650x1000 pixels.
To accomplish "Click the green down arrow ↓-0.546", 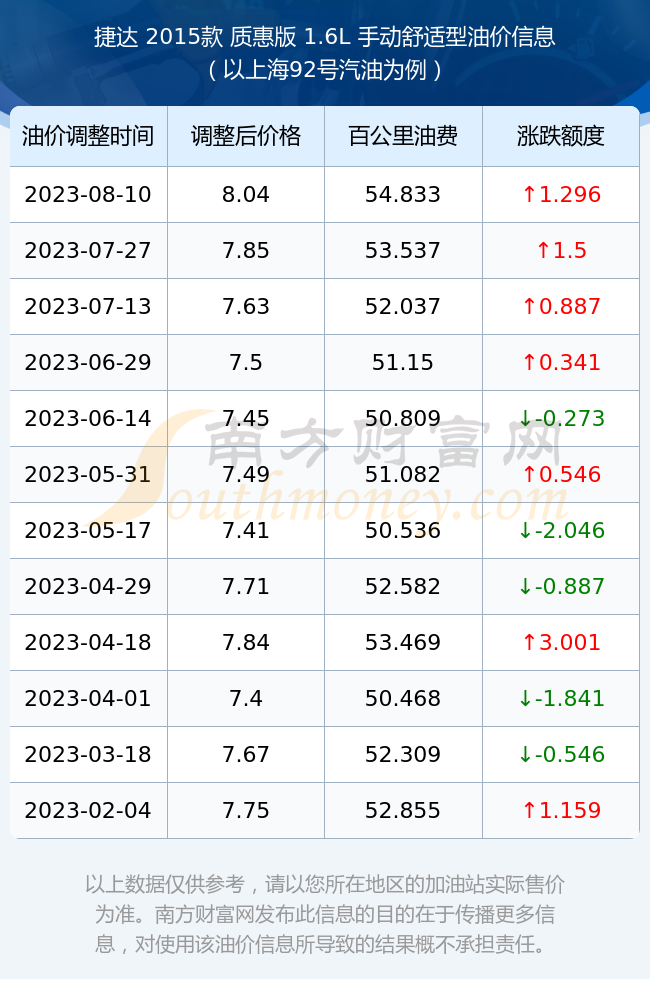I will pos(561,754).
